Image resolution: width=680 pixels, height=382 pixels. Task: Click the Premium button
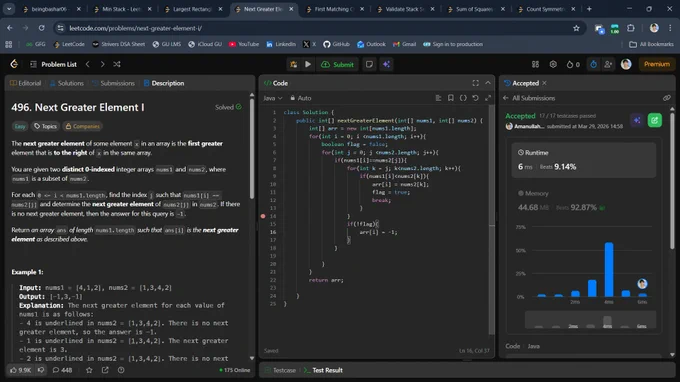657,64
